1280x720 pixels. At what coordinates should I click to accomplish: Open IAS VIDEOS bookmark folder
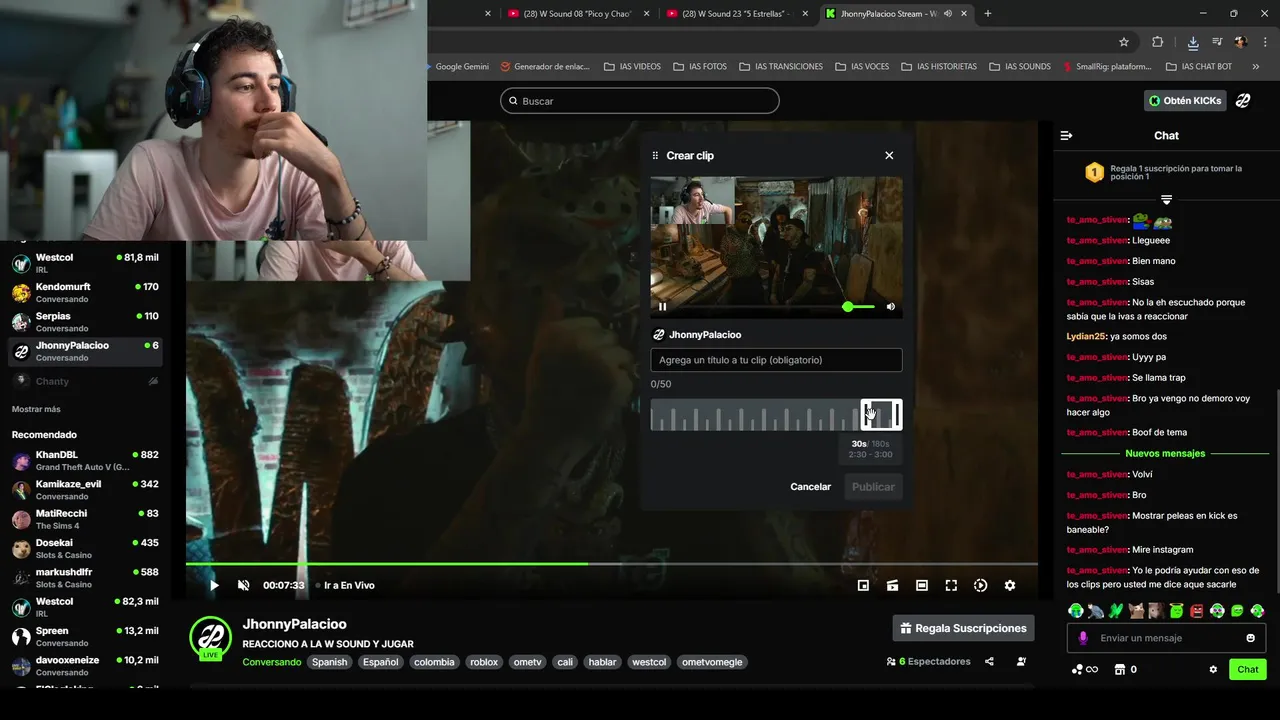click(x=632, y=66)
